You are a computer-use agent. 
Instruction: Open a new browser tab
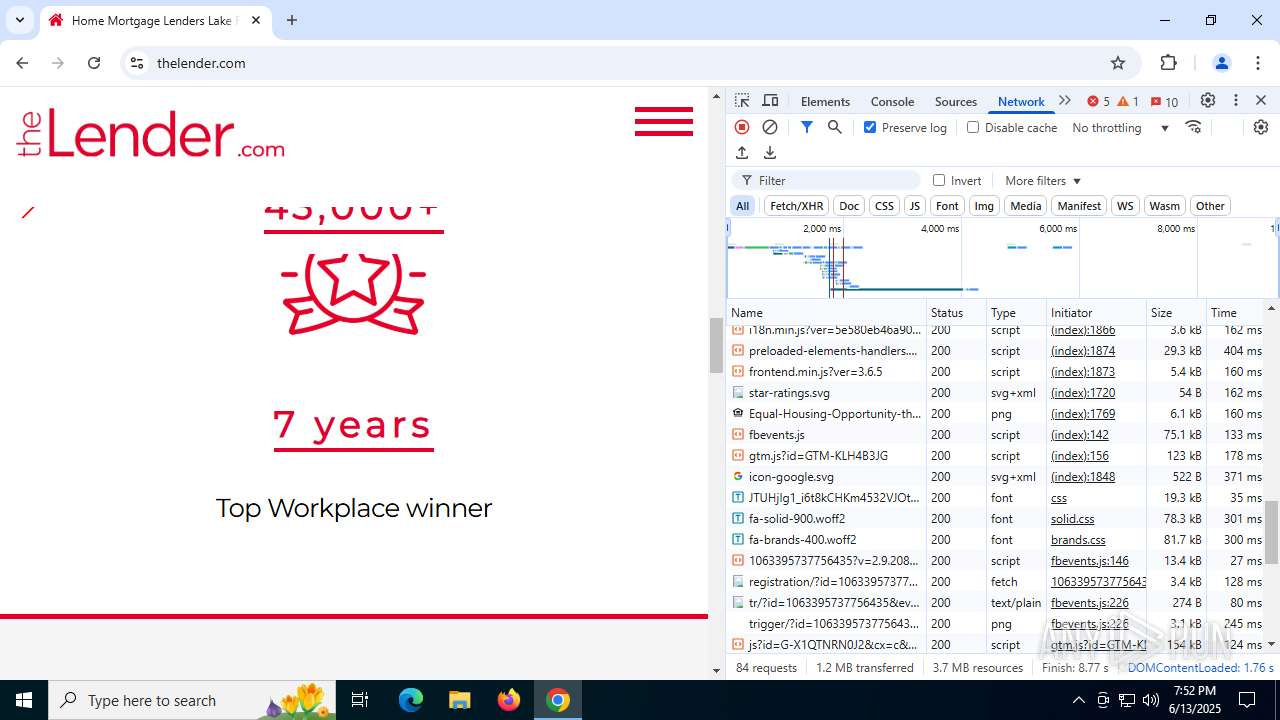coord(292,20)
